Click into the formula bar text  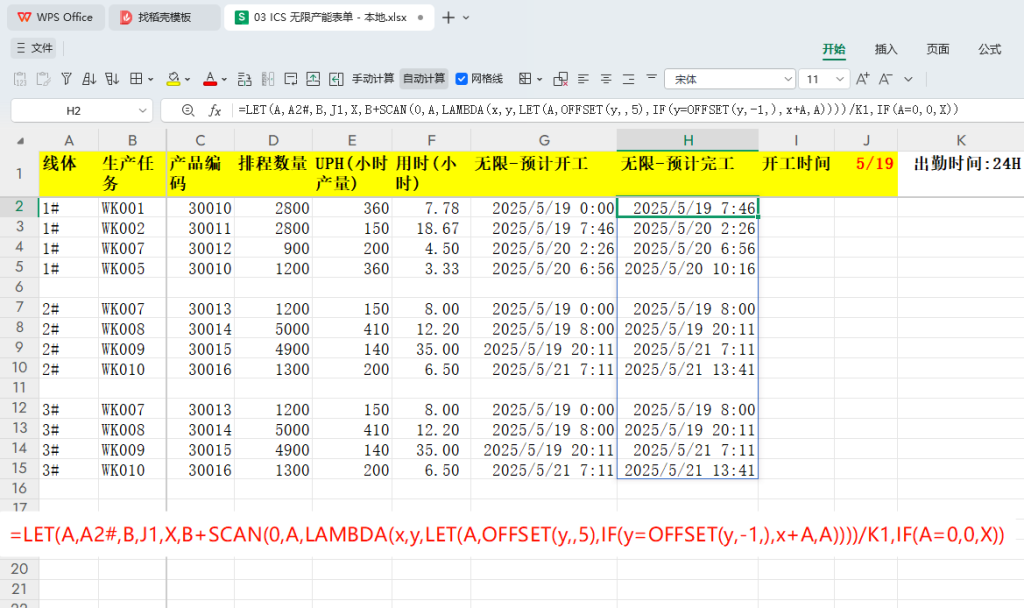point(598,110)
